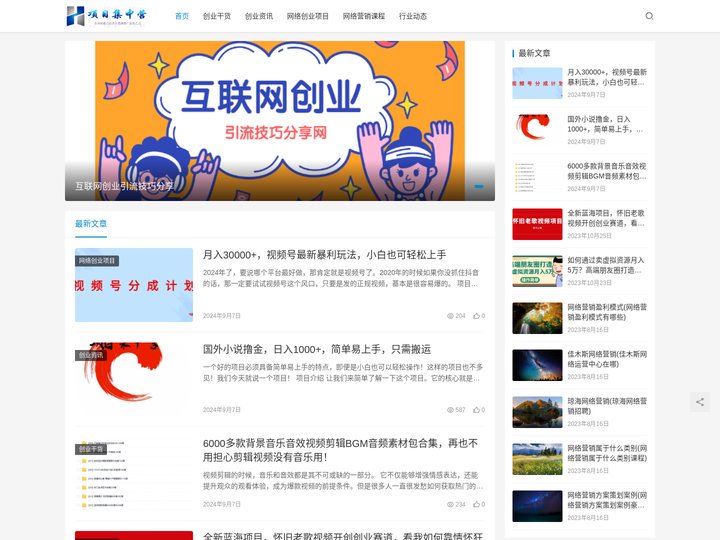Click date 2024年9月7日 under 国外小说撸金 in main list
Viewport: 720px width, 540px height.
coord(222,410)
